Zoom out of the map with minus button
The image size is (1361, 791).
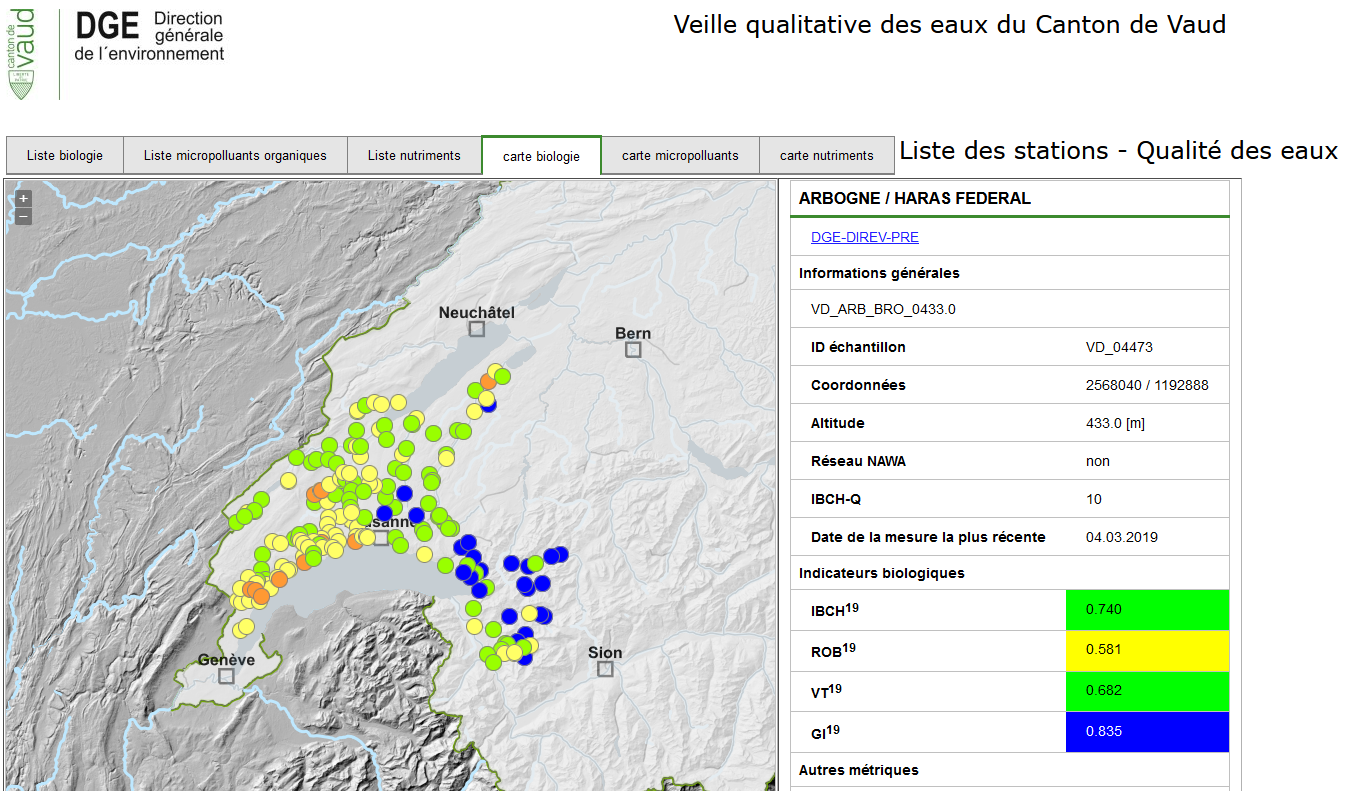click(x=24, y=216)
